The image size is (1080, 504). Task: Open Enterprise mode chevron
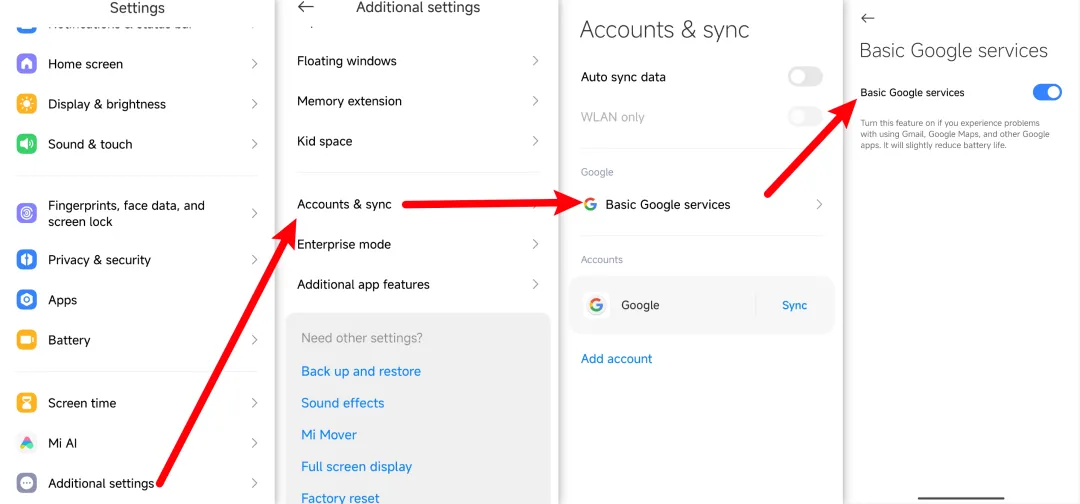pos(535,244)
